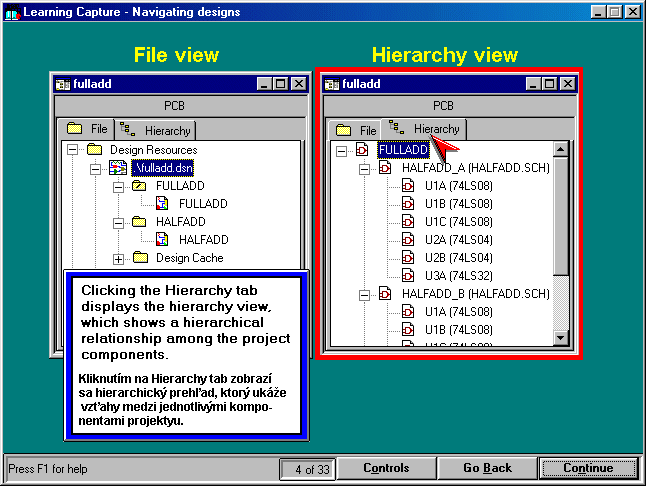
Task: Collapse the HALFADD_A hierarchy branch
Action: pyautogui.click(x=363, y=168)
